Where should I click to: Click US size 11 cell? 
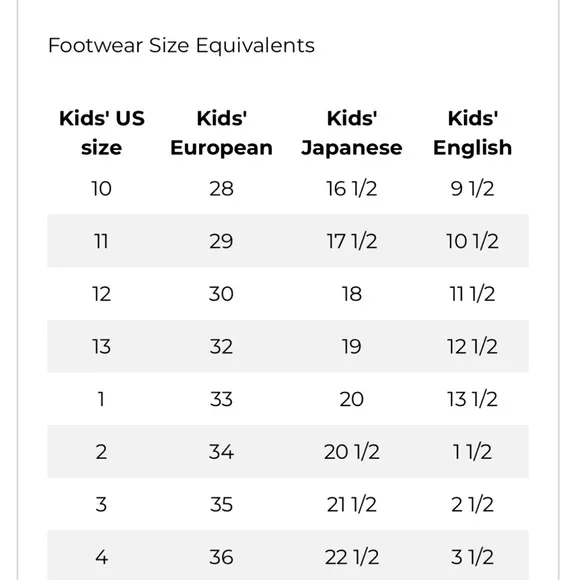101,241
